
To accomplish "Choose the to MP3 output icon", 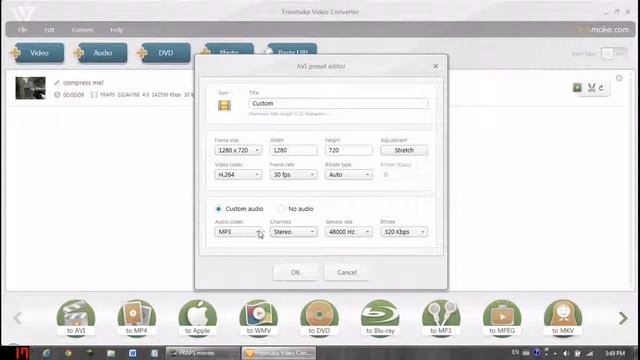I will 441,318.
